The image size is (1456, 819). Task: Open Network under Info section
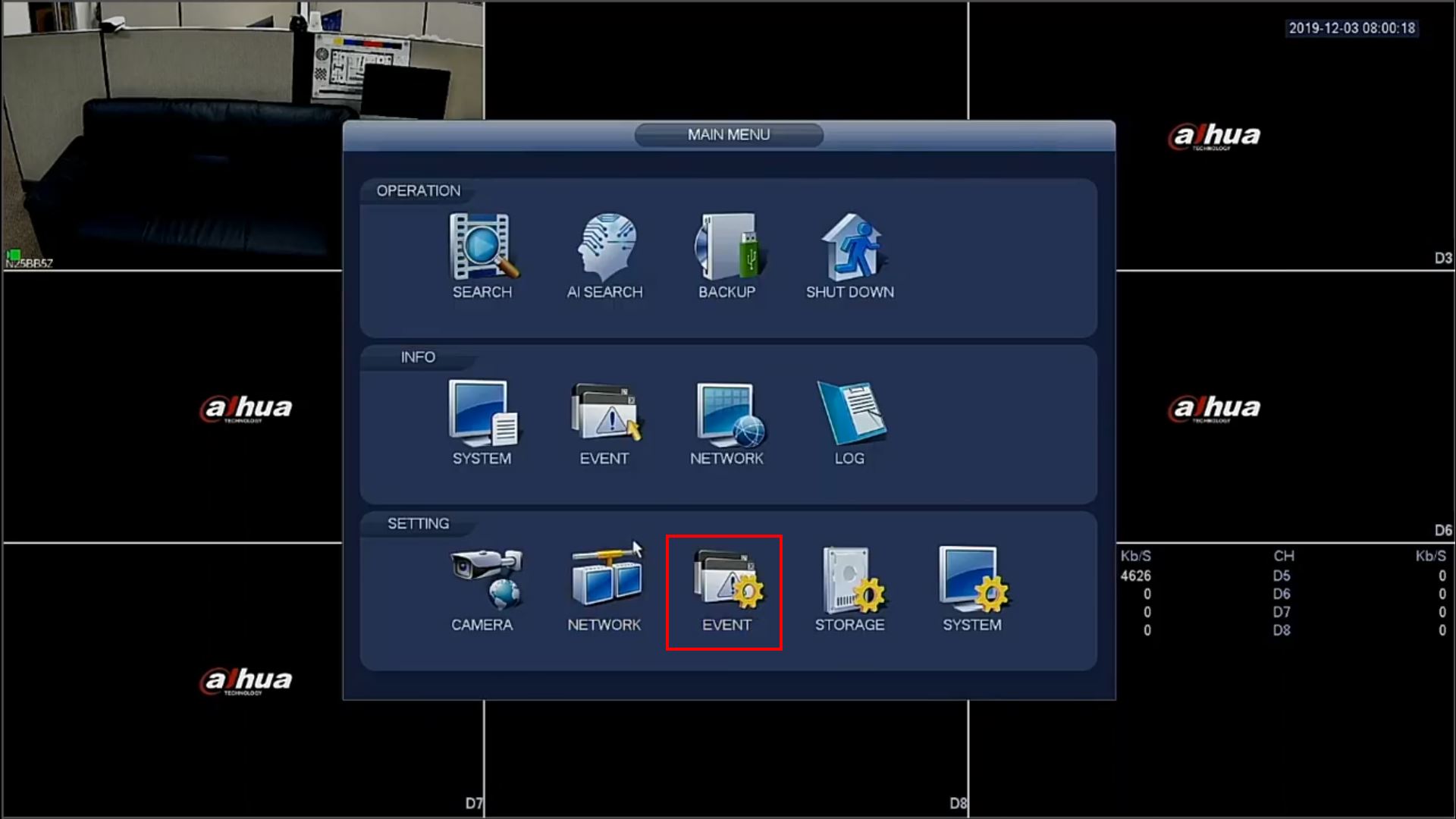pyautogui.click(x=726, y=415)
